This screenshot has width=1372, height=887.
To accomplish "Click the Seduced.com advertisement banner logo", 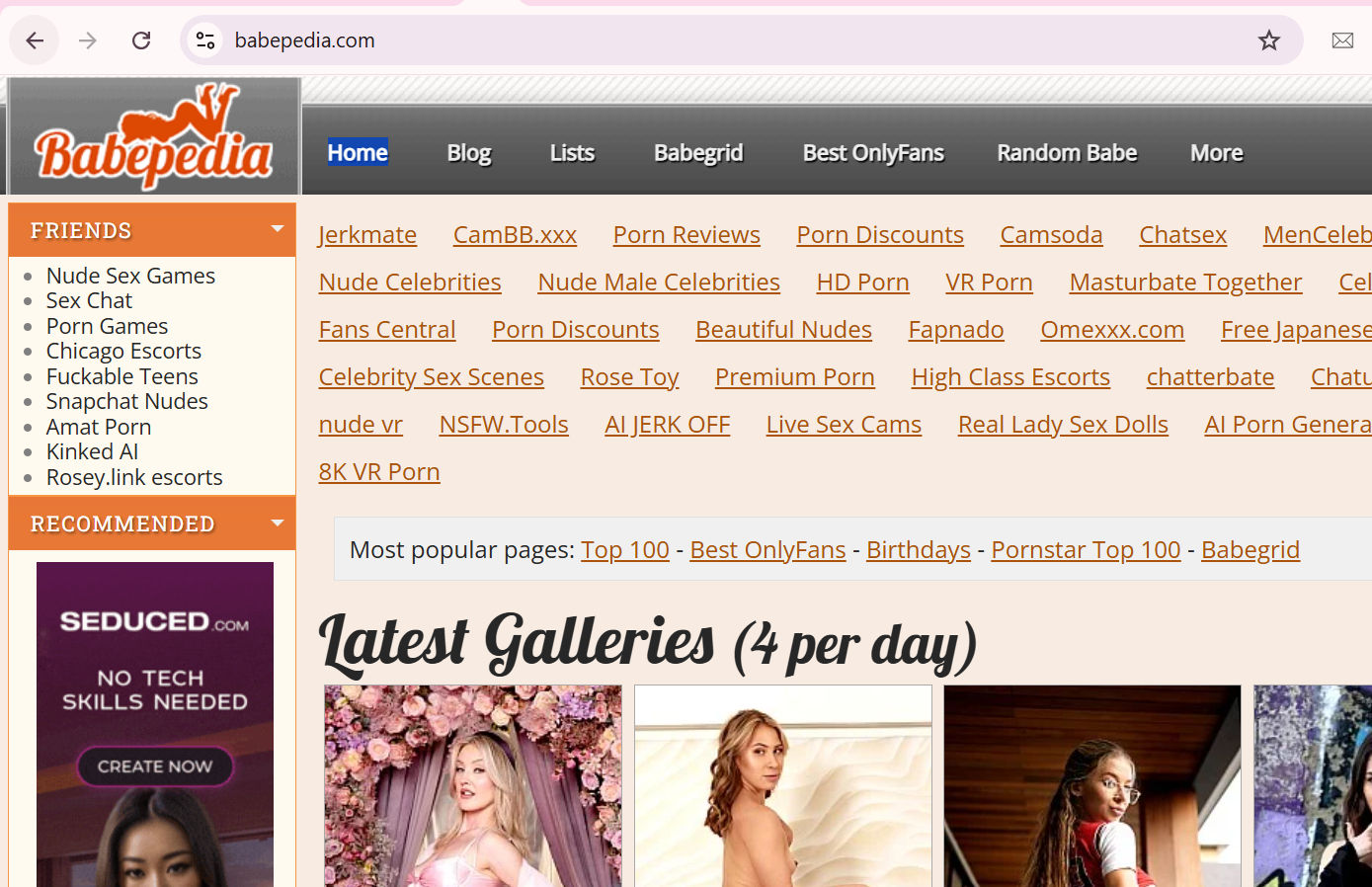I will pos(155,621).
